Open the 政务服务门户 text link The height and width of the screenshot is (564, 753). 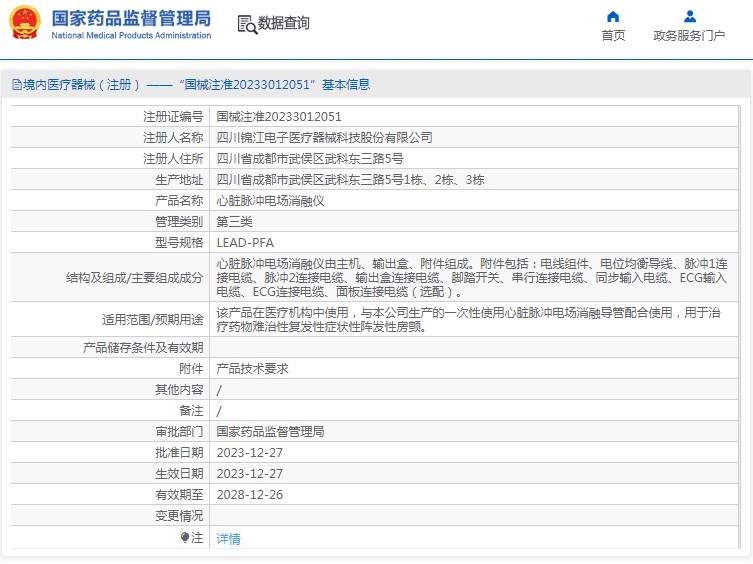coord(689,36)
